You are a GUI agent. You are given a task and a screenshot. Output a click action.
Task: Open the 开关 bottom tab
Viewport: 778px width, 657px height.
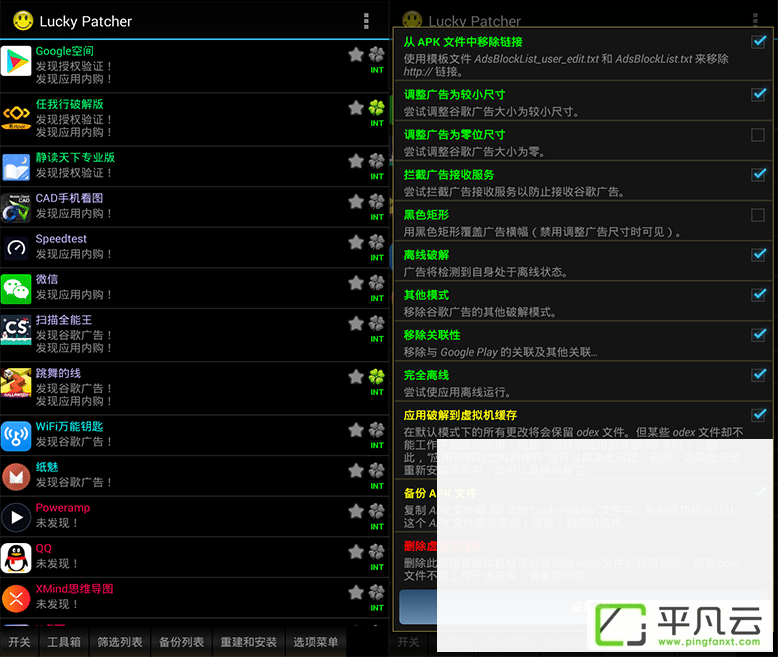pos(19,642)
